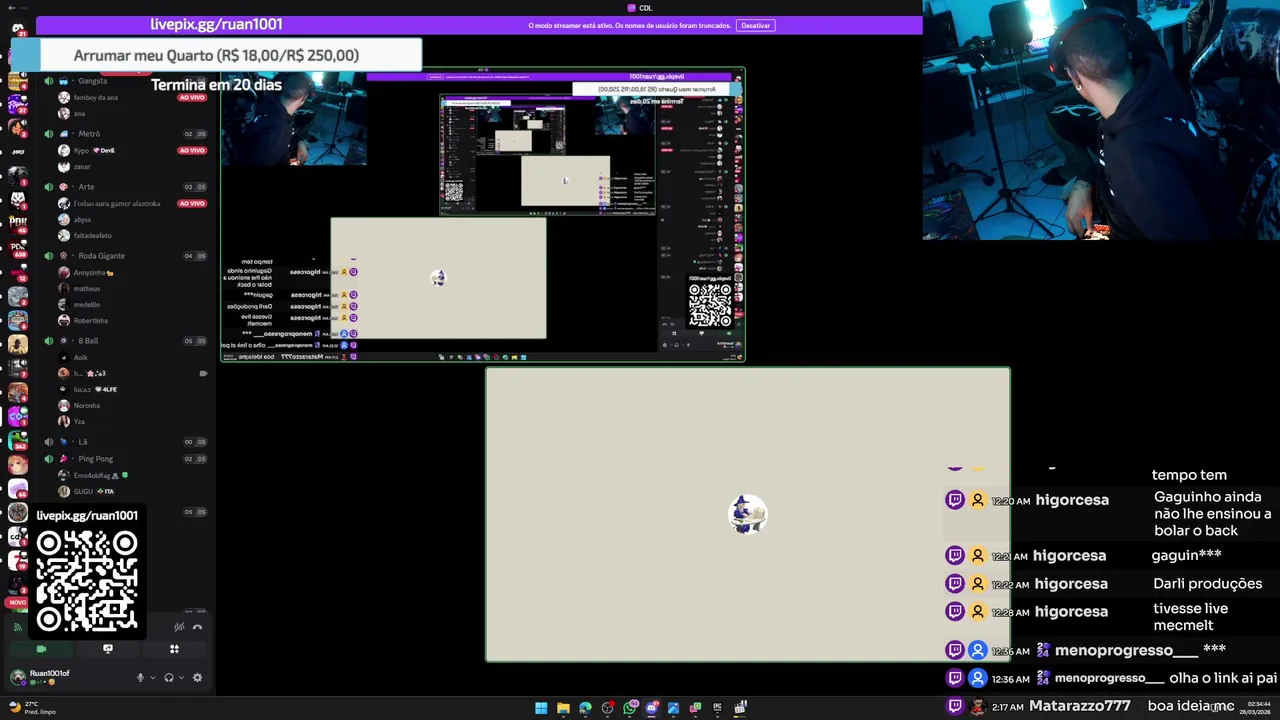Screen dimensions: 1280x720
Task: Toggle Discord camera button
Action: (x=41, y=649)
